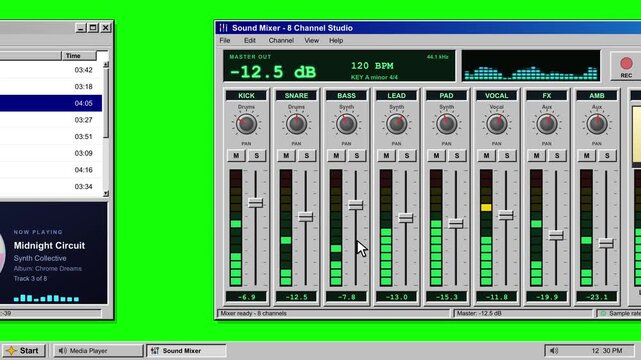The image size is (641, 360).
Task: Open the Help menu in Sound Mixer
Action: tap(336, 40)
